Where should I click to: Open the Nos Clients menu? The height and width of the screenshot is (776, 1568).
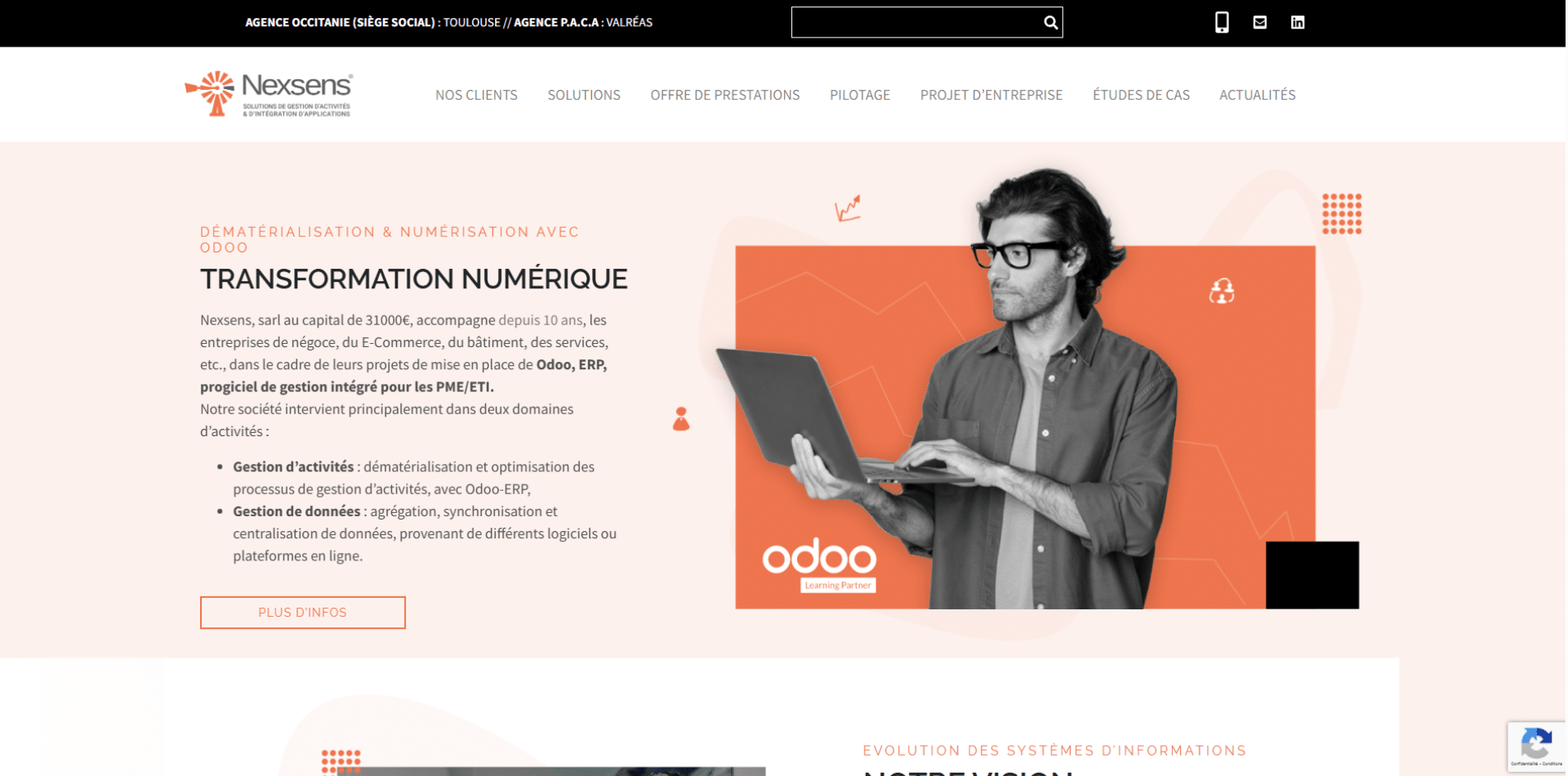click(476, 95)
